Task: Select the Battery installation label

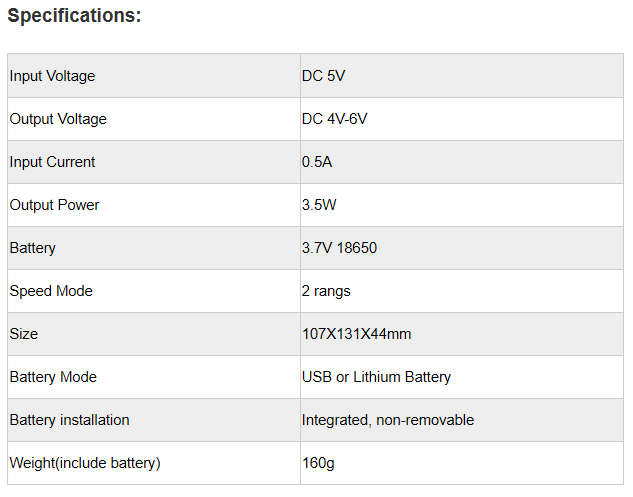Action: click(69, 420)
